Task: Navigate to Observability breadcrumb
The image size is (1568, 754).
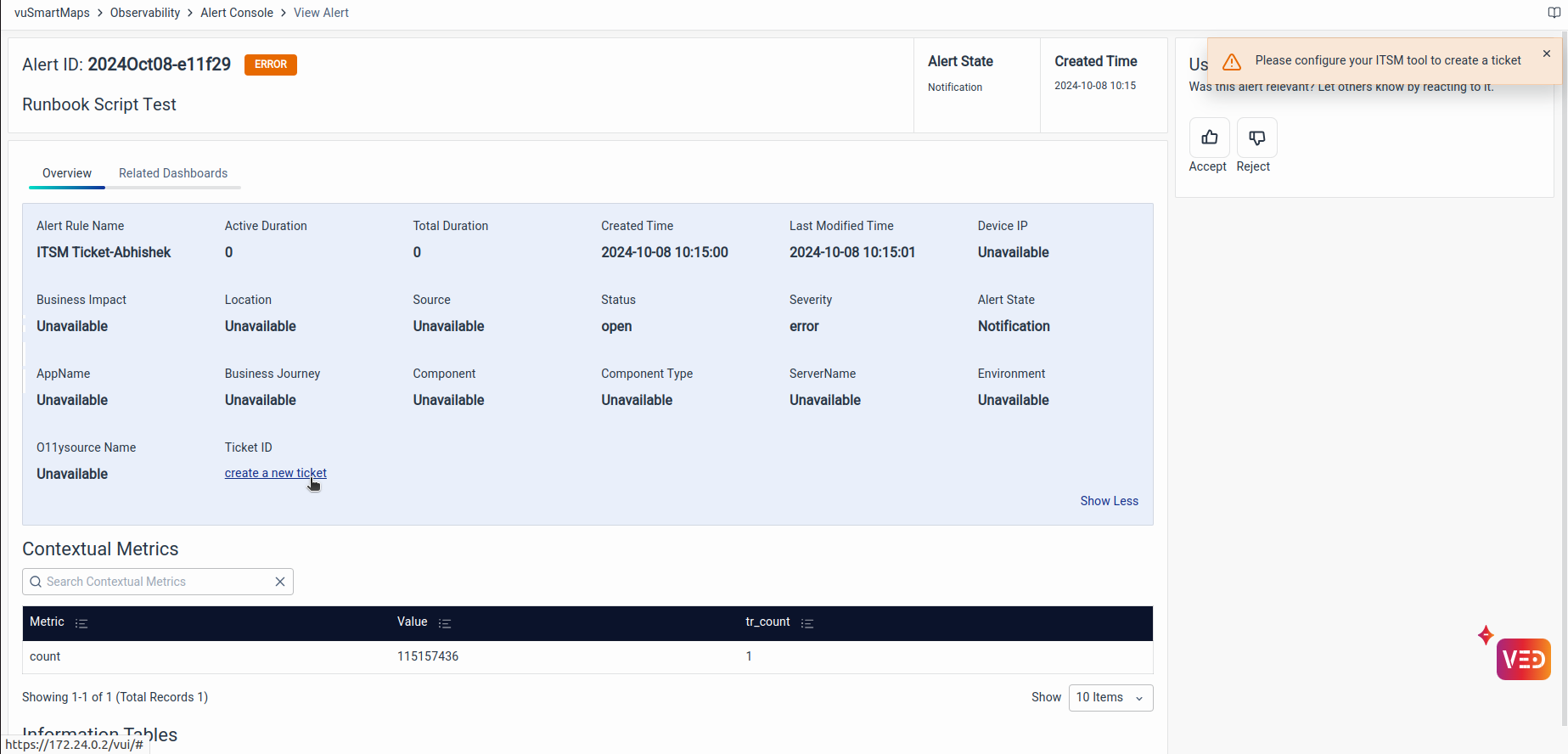Action: [x=145, y=13]
